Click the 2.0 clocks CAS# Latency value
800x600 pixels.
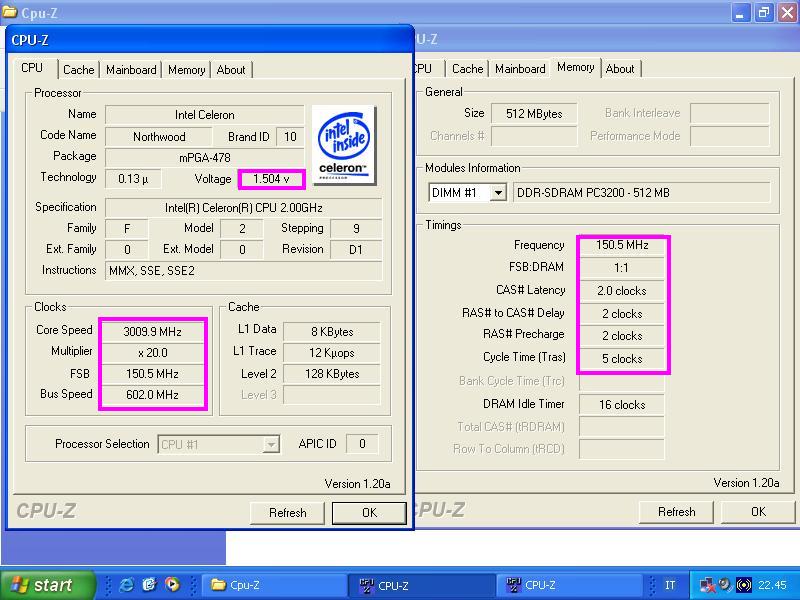click(x=622, y=291)
